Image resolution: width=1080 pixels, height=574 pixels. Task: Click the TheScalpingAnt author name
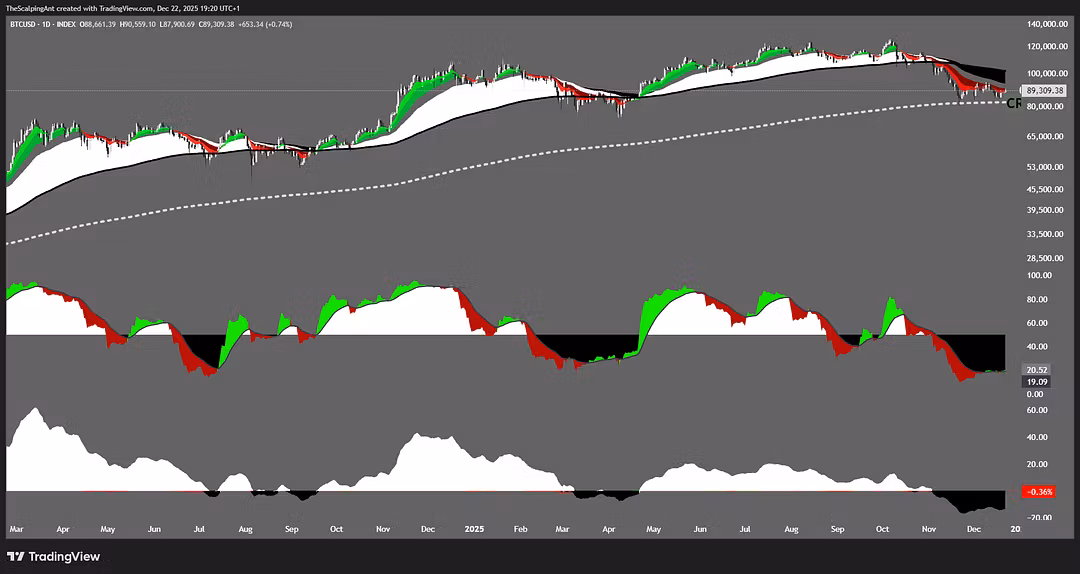[32, 7]
